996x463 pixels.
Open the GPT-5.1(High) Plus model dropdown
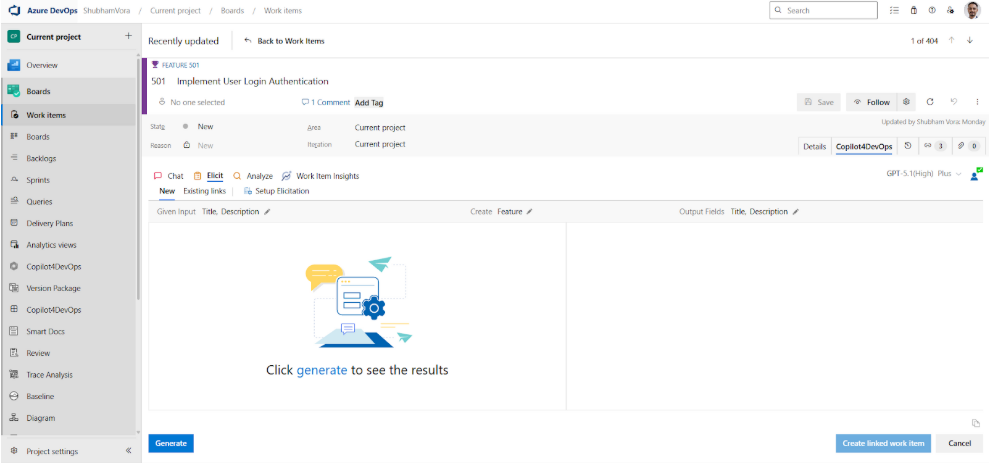(924, 174)
